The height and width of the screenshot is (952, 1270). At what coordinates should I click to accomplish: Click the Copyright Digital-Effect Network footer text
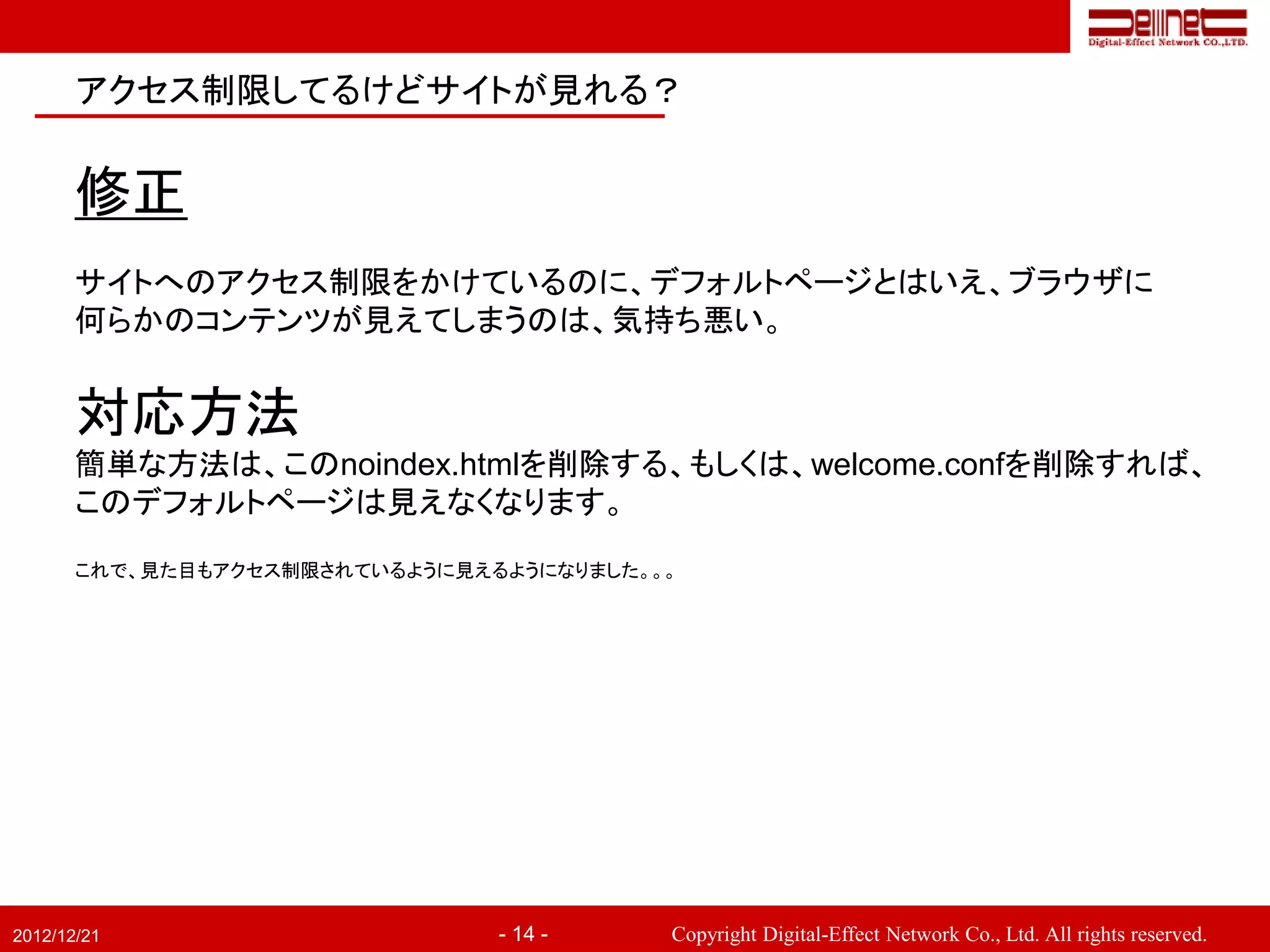[939, 934]
